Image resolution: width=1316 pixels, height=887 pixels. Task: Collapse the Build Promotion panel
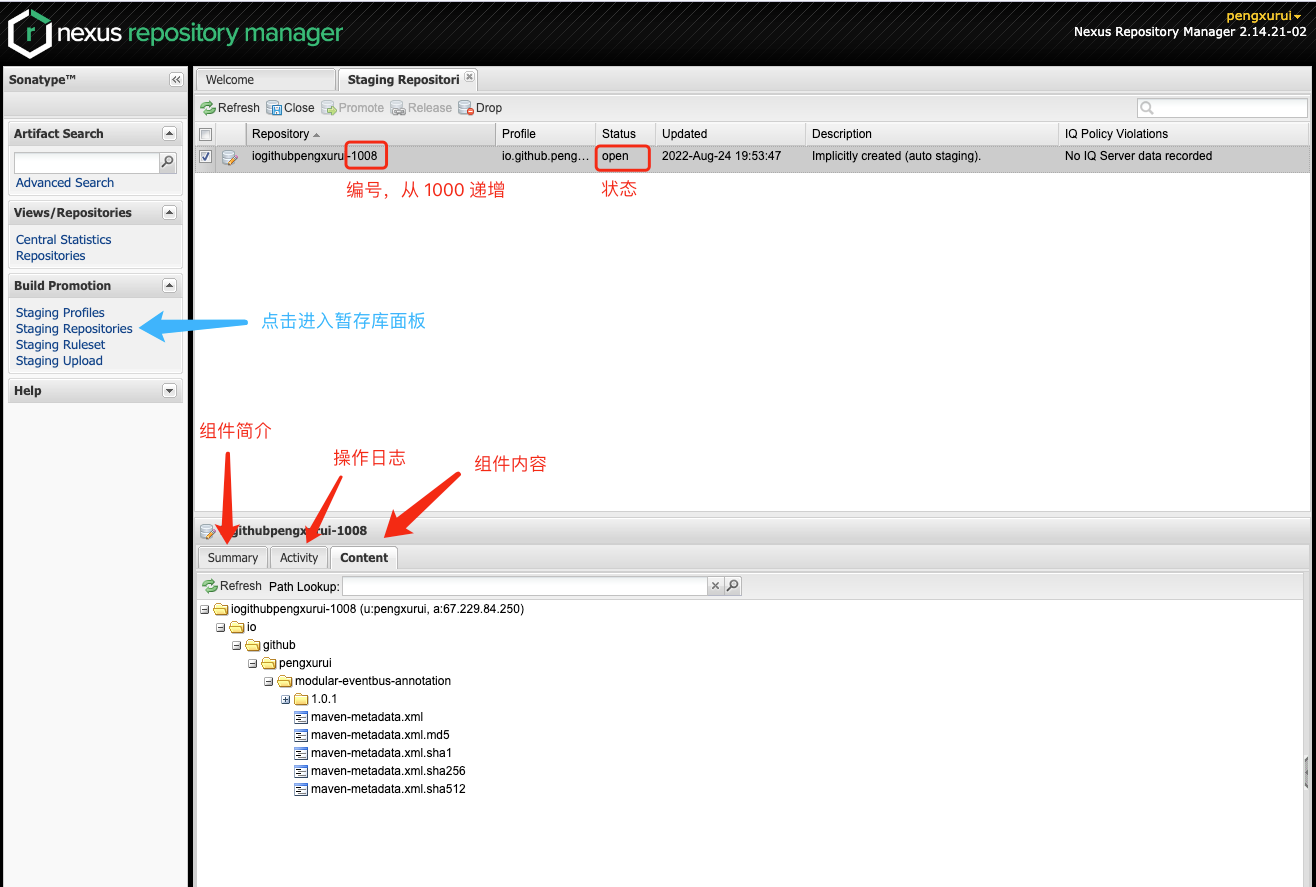pyautogui.click(x=169, y=286)
